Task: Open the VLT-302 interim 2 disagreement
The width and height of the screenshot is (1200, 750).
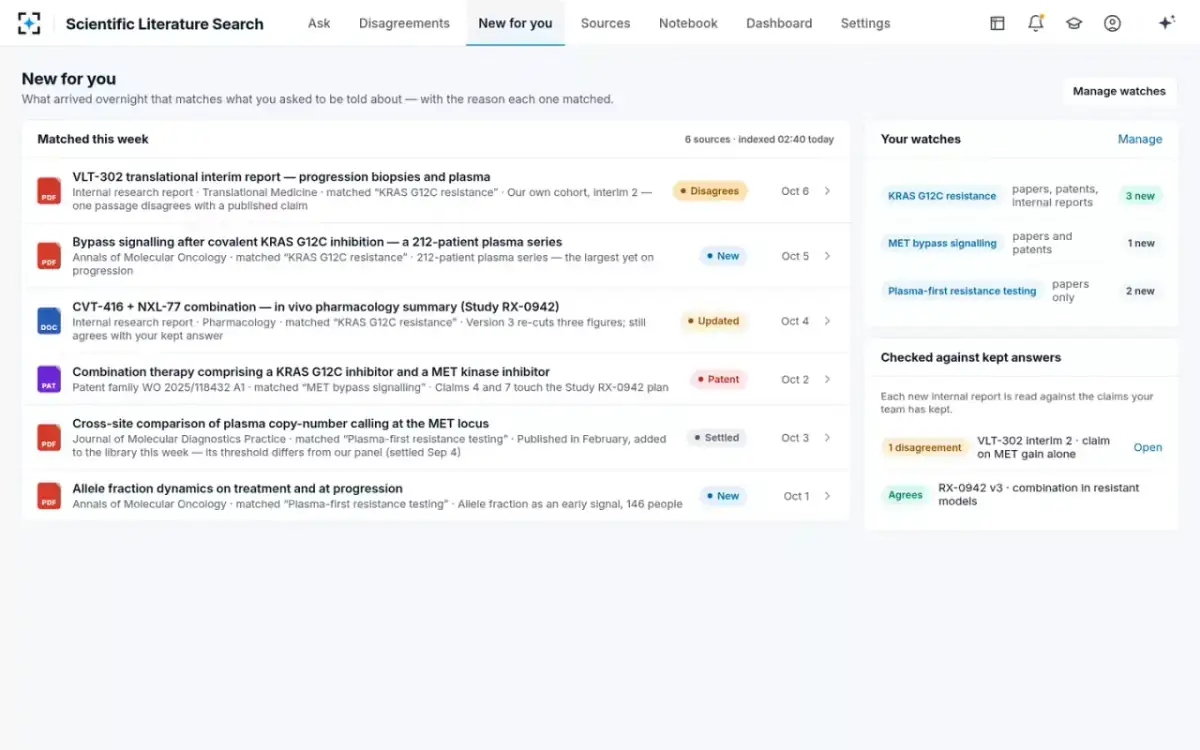Action: click(x=1147, y=447)
